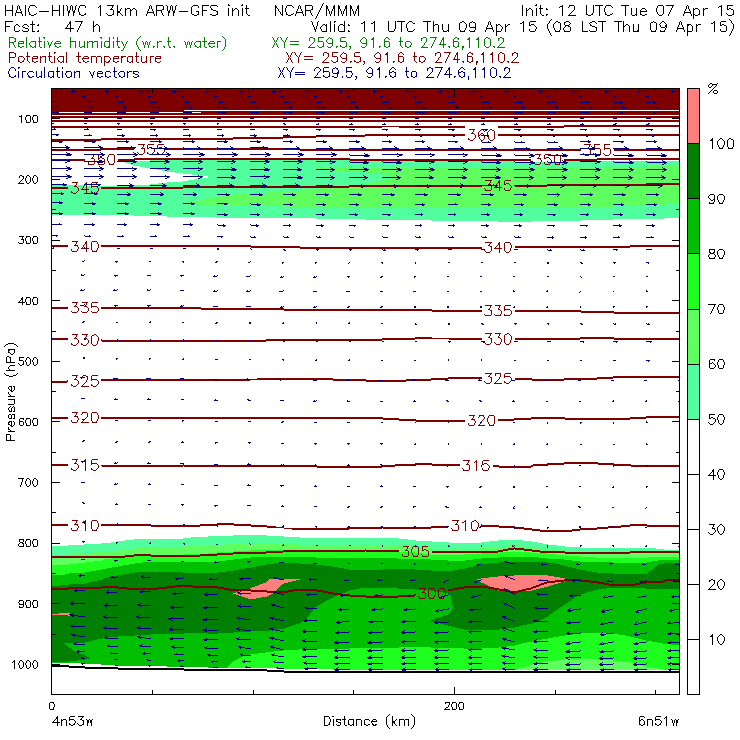Click the bright green 70-80% colorbar segment

[x=693, y=281]
